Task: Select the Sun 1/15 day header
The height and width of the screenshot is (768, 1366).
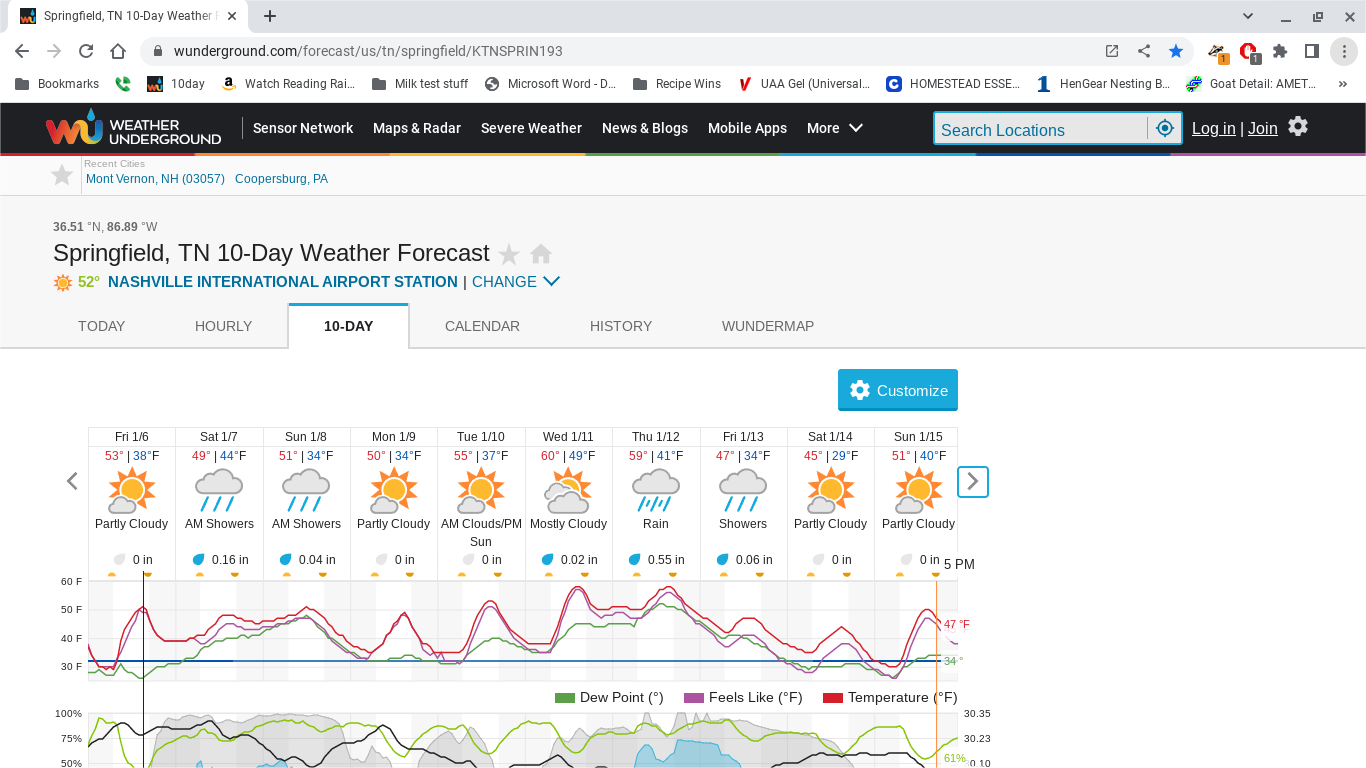Action: coord(918,437)
